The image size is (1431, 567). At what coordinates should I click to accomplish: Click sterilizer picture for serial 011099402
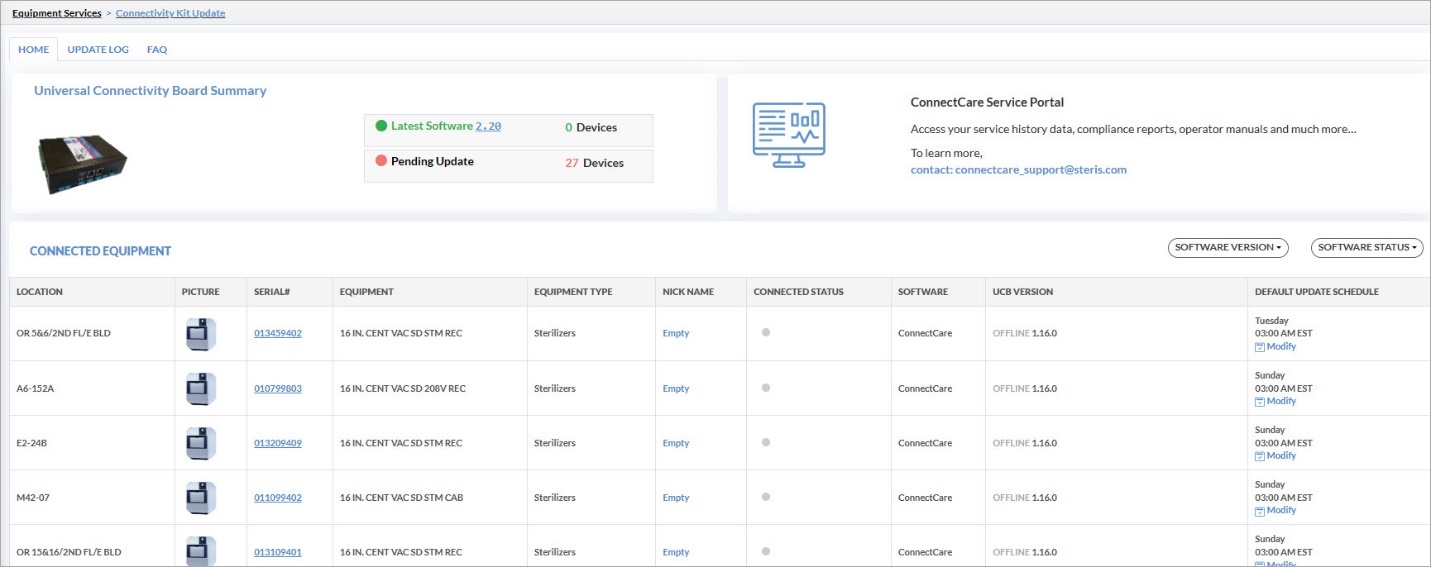click(x=201, y=497)
